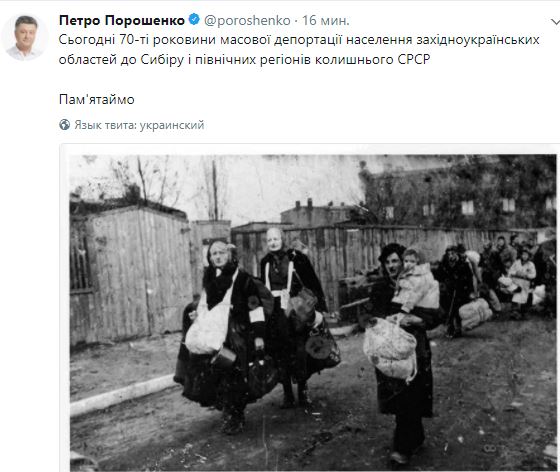Select the word Пам'ятаймо in tweet
The height and width of the screenshot is (472, 560).
tap(97, 99)
